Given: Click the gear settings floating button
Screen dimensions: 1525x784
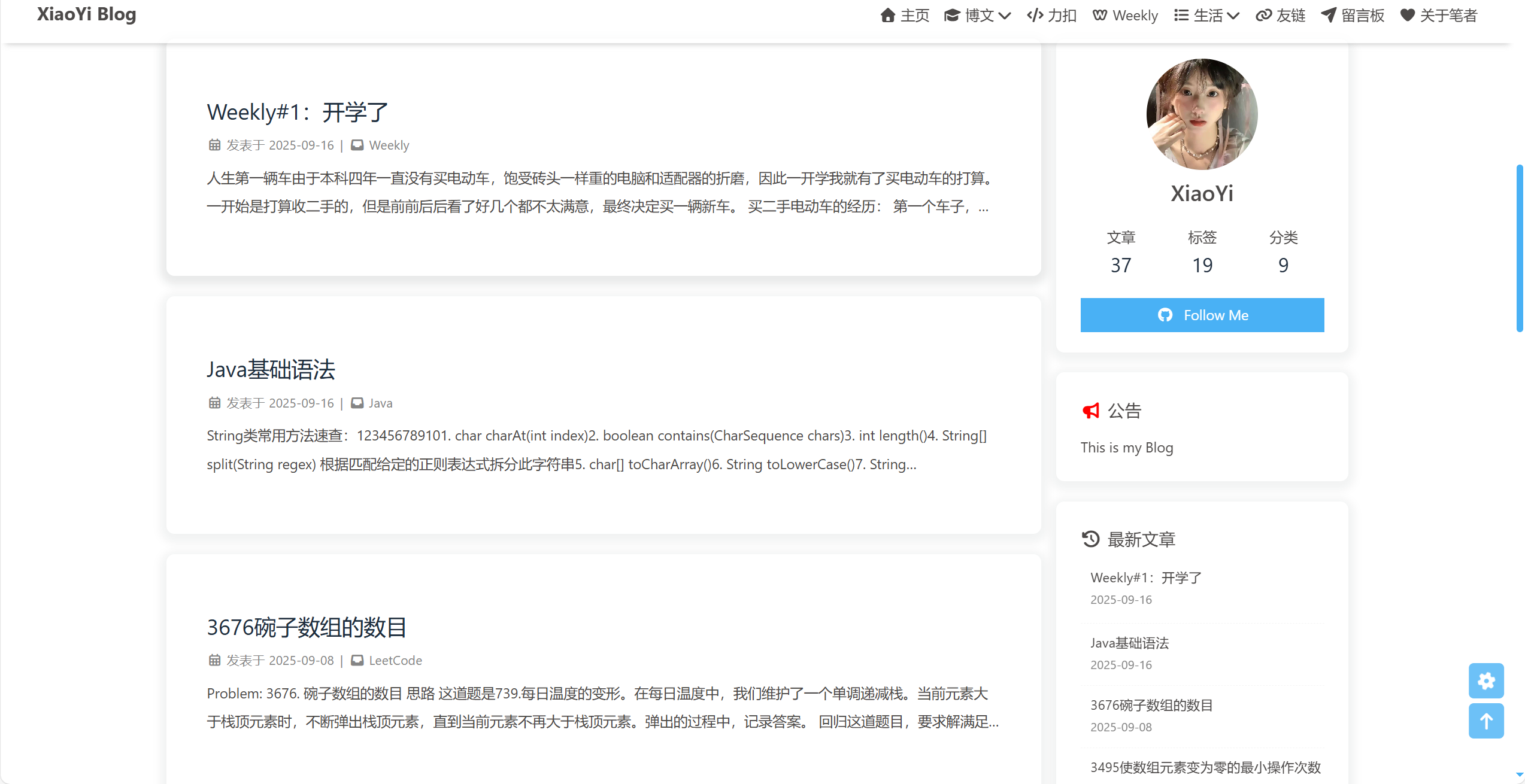Looking at the screenshot, I should coord(1485,680).
